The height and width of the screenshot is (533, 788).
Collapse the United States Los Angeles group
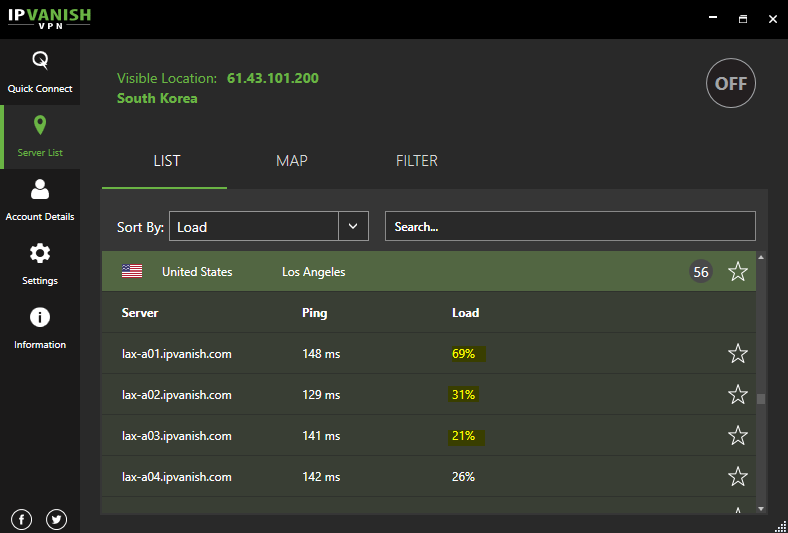click(x=429, y=271)
